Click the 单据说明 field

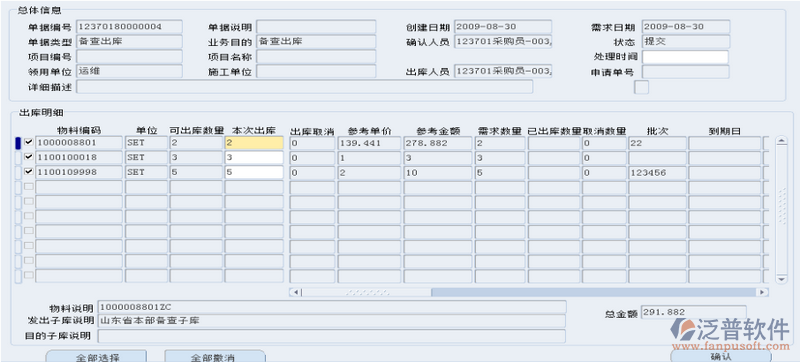pos(316,27)
